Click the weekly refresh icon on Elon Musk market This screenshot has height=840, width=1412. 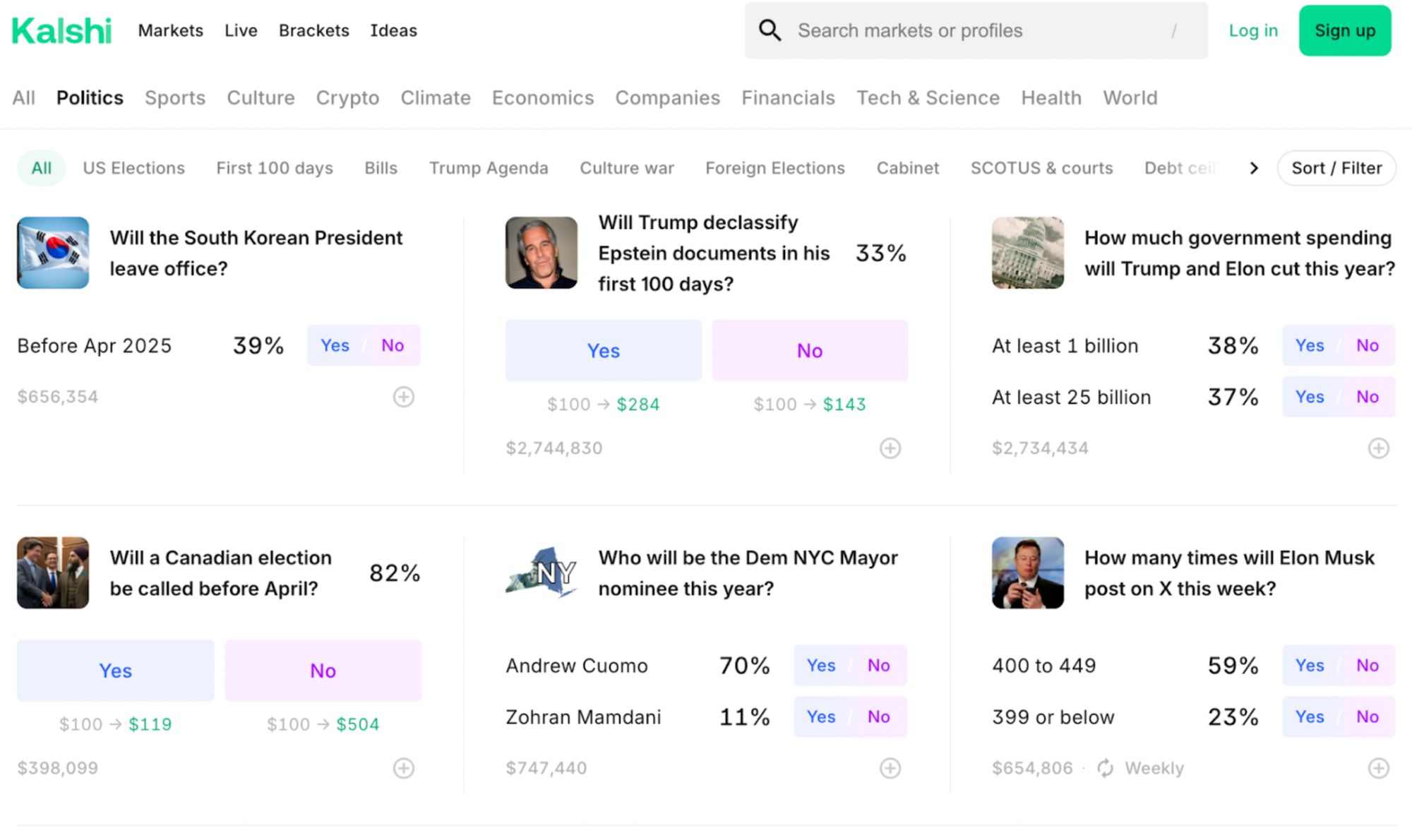tap(1105, 768)
